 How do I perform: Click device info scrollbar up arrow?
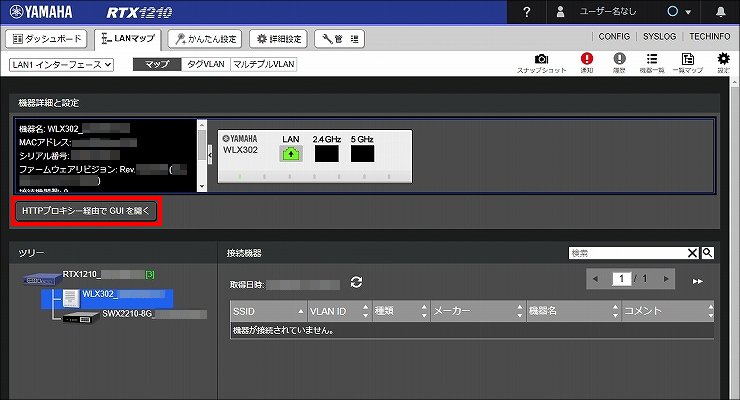click(202, 125)
